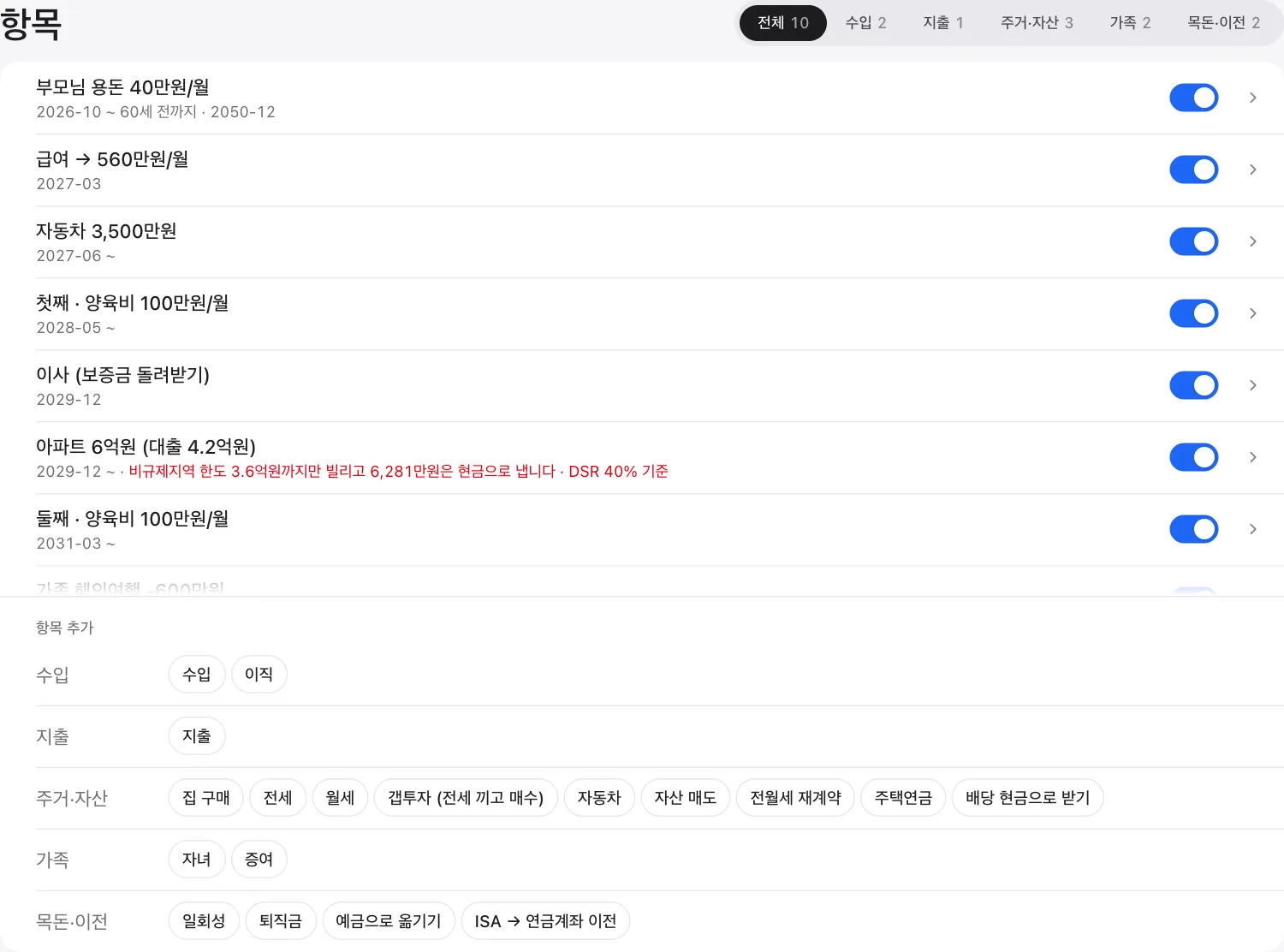
Task: Choose 갭투자 (전세 끼고 매수) chip
Action: (466, 798)
